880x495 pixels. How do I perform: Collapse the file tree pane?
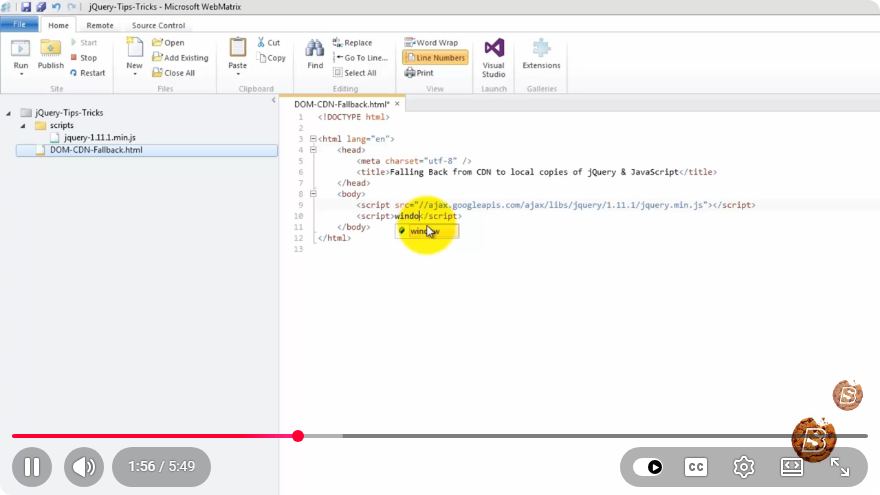coord(273,100)
